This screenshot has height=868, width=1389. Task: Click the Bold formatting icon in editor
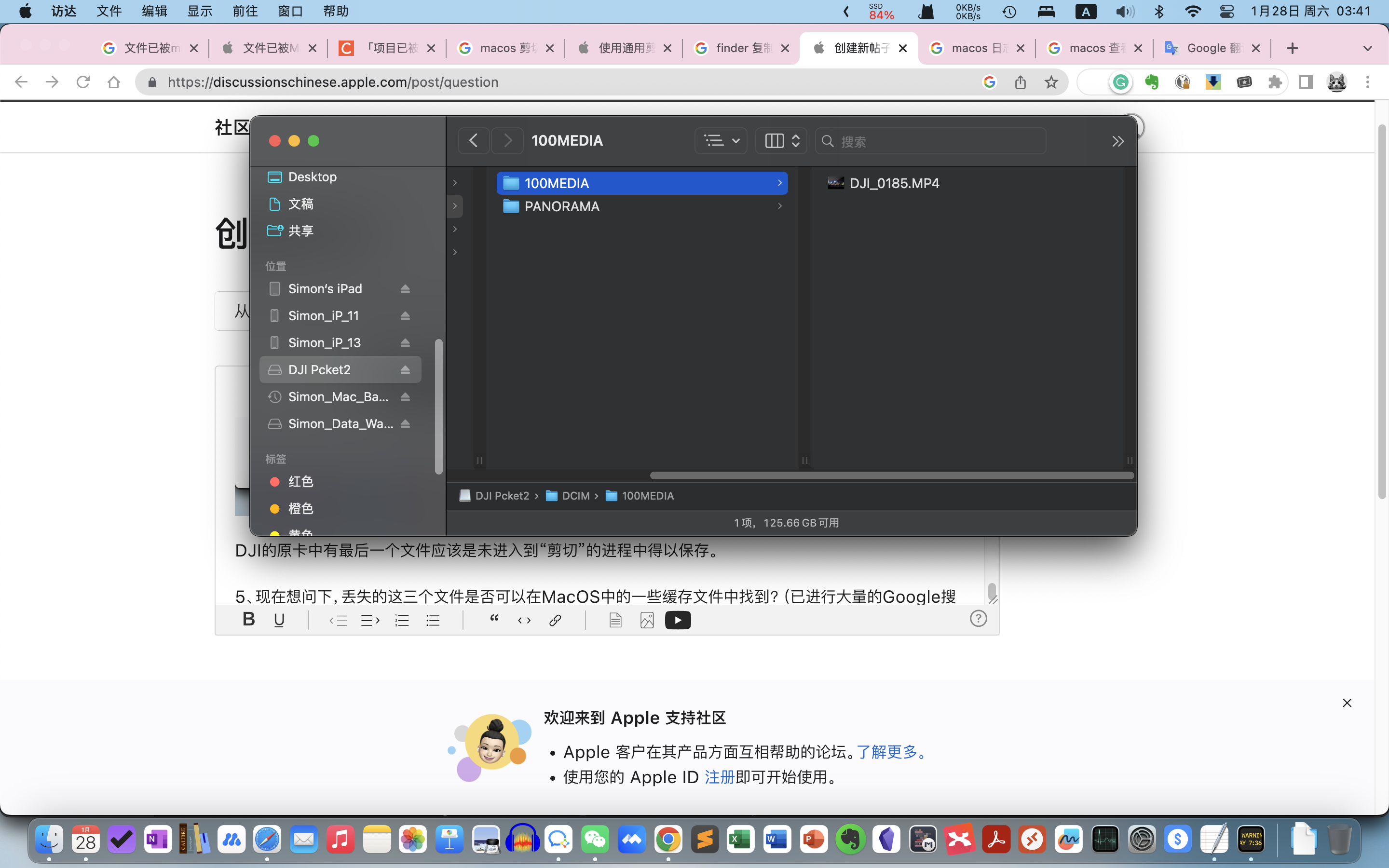(248, 620)
